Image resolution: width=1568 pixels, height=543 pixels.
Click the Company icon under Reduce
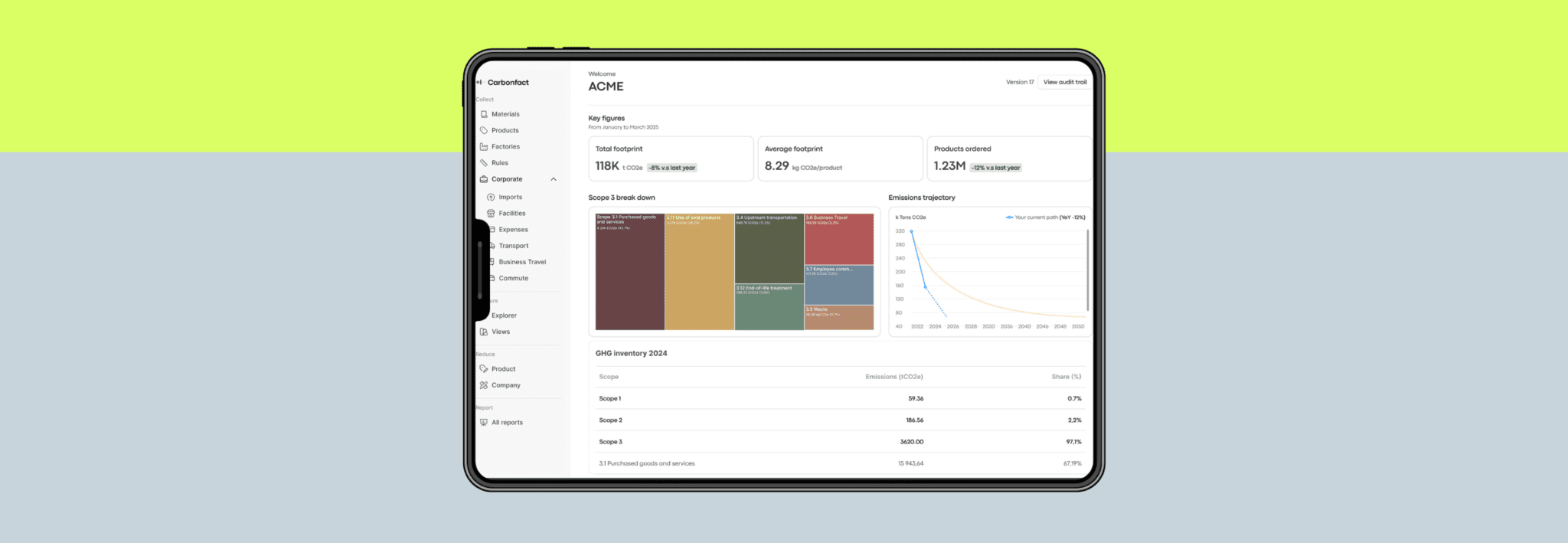(x=484, y=385)
